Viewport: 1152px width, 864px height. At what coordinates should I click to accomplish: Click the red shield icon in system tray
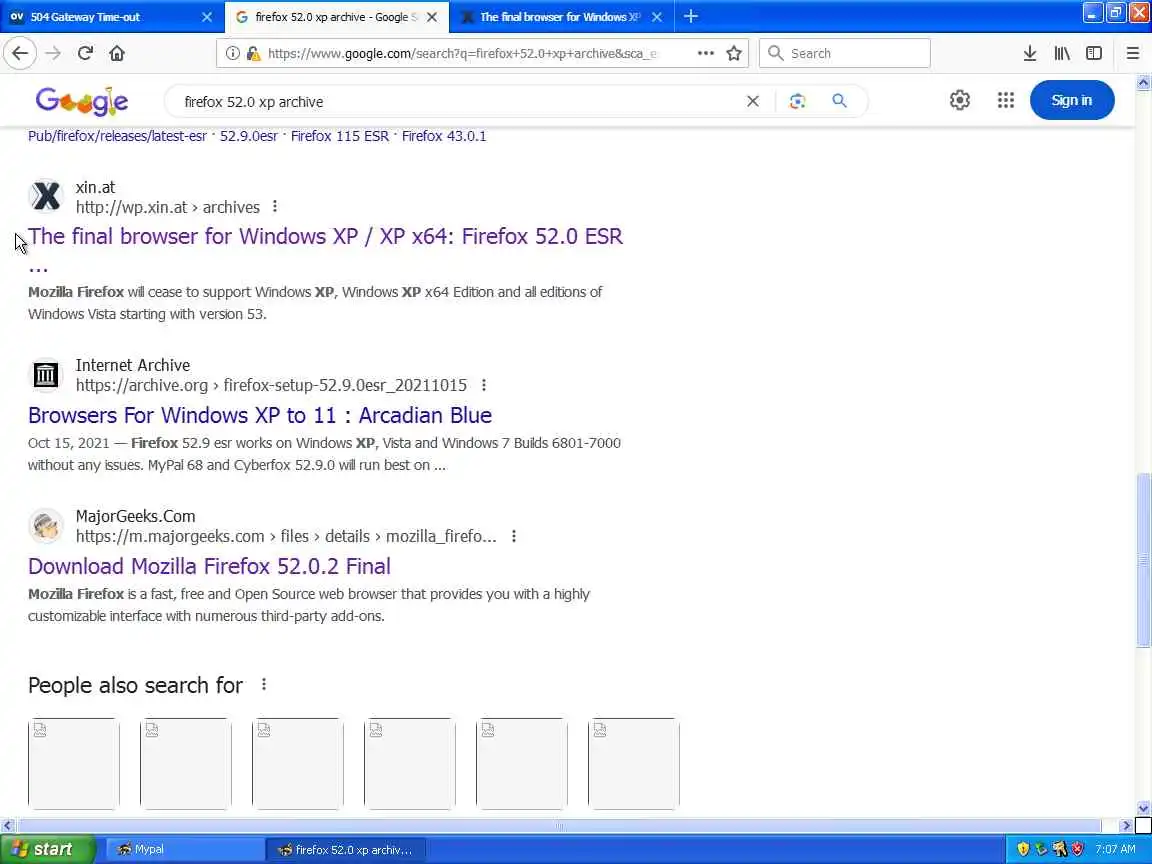click(x=1078, y=849)
